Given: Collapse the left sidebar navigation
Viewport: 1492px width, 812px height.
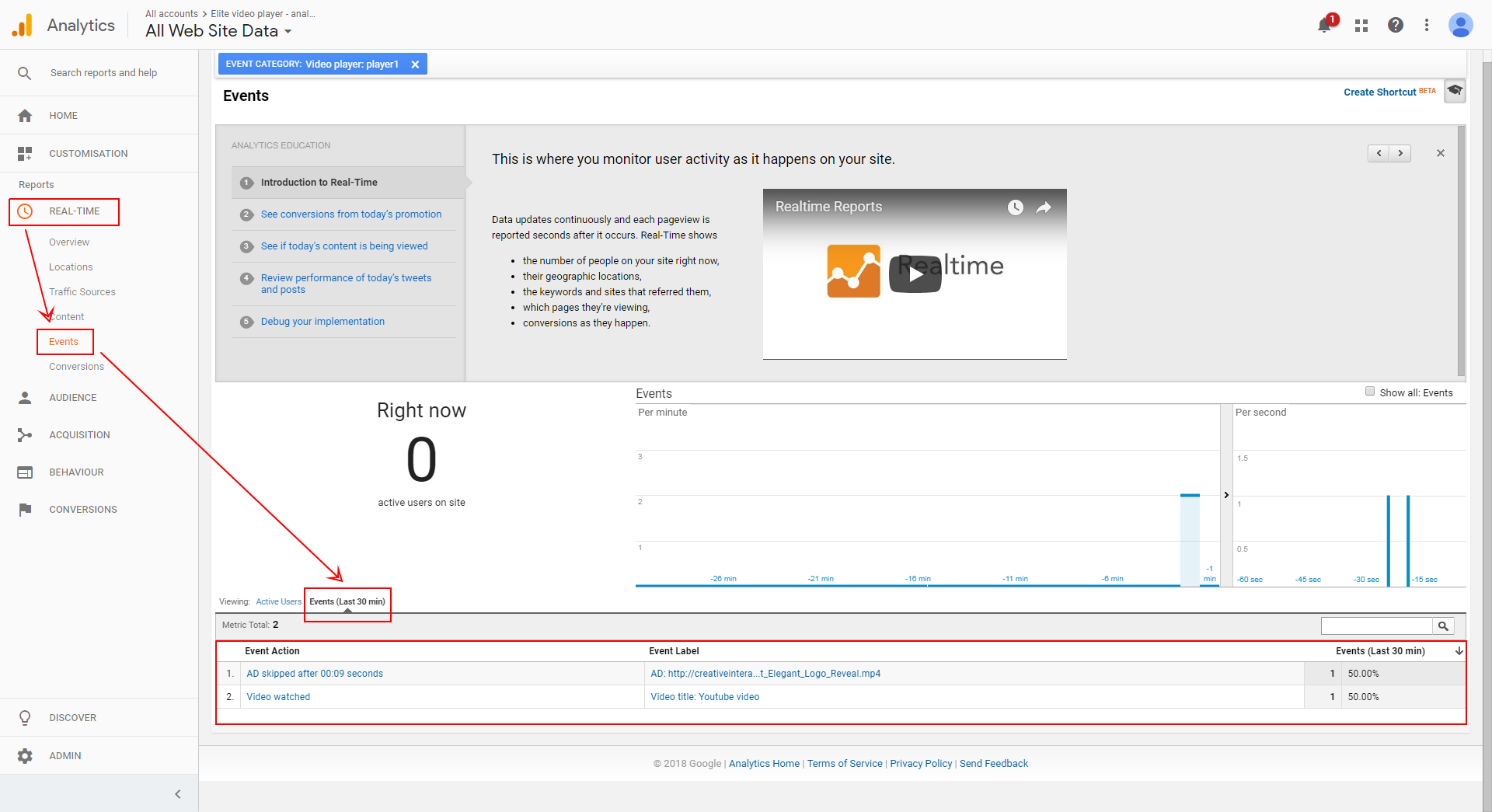Looking at the screenshot, I should [178, 794].
